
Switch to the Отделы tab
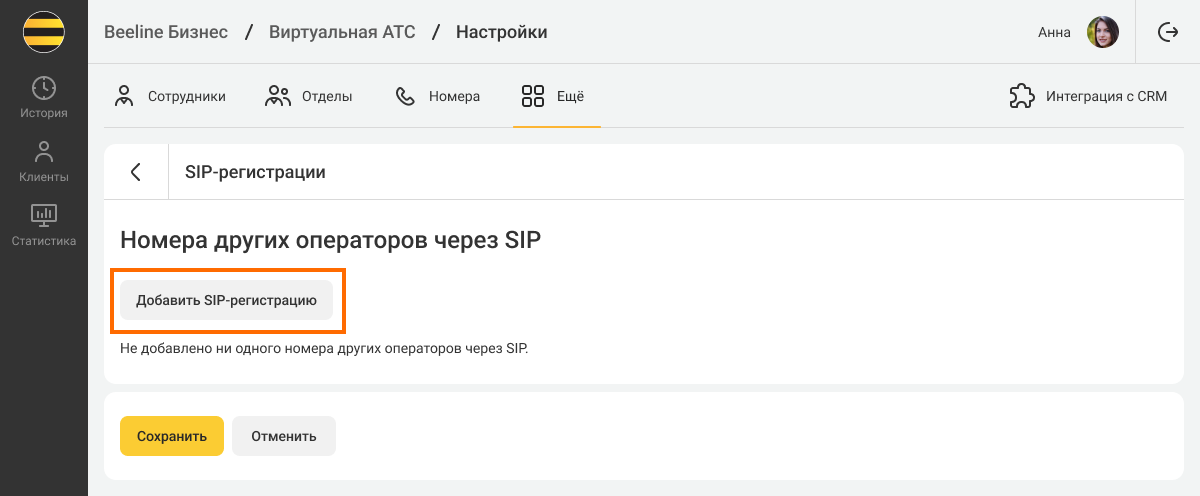tap(309, 96)
